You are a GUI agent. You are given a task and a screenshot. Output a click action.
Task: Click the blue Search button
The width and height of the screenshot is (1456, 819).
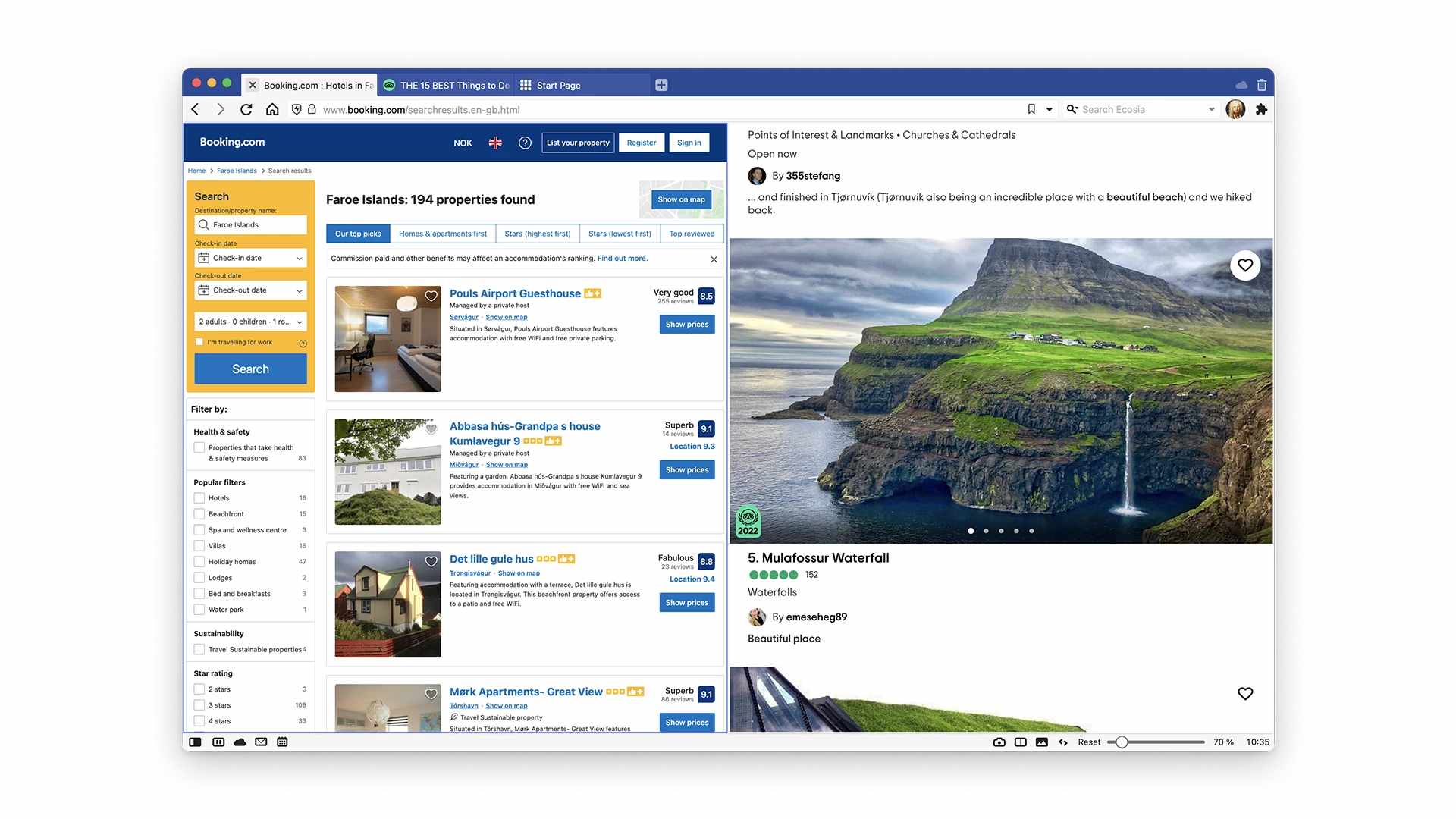pos(250,369)
